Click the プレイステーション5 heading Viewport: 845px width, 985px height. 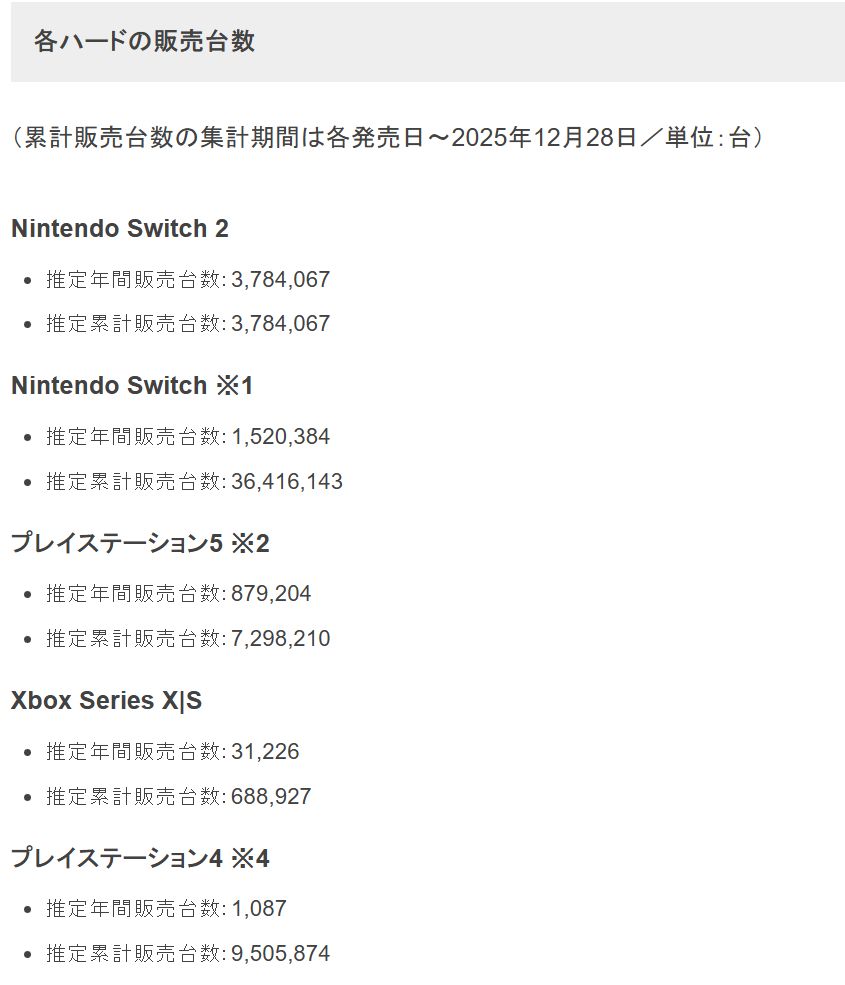[116, 544]
